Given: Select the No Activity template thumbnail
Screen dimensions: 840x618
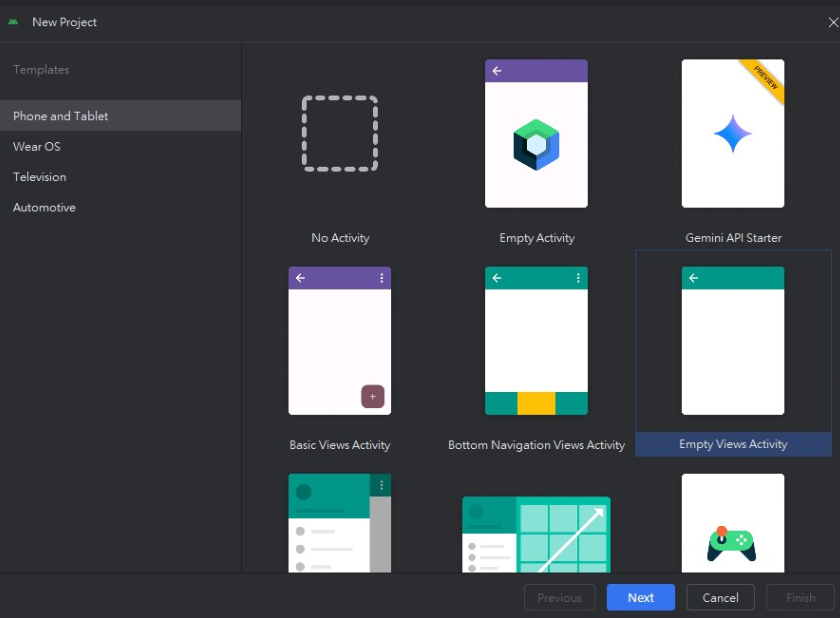Looking at the screenshot, I should click(340, 133).
